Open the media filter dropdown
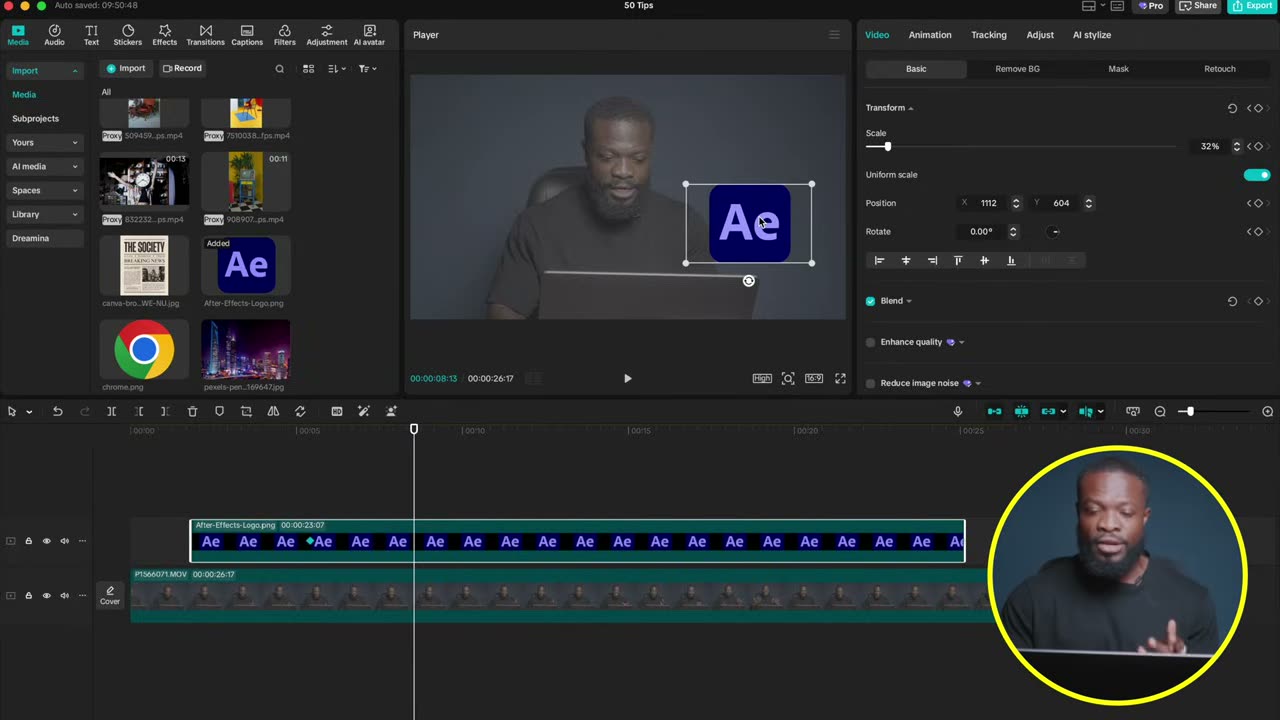 [367, 69]
